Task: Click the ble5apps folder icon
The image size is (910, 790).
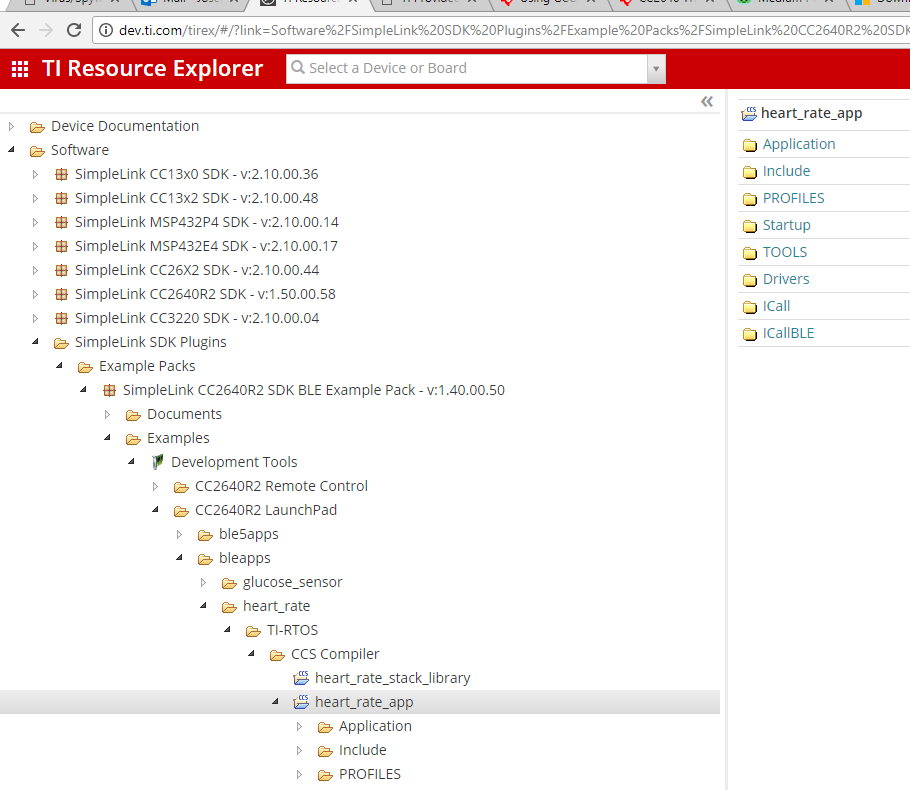Action: click(205, 535)
